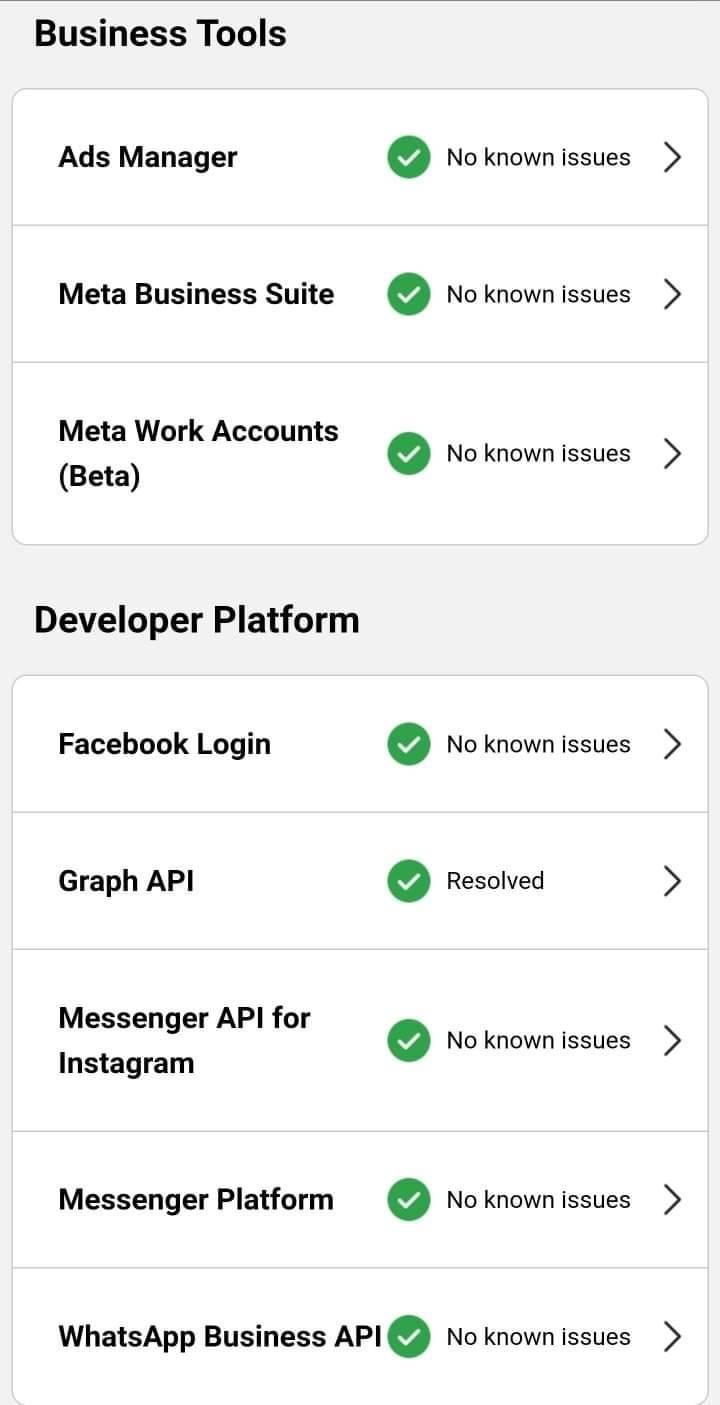Click the Developer Platform section heading
This screenshot has width=720, height=1405.
pos(196,620)
